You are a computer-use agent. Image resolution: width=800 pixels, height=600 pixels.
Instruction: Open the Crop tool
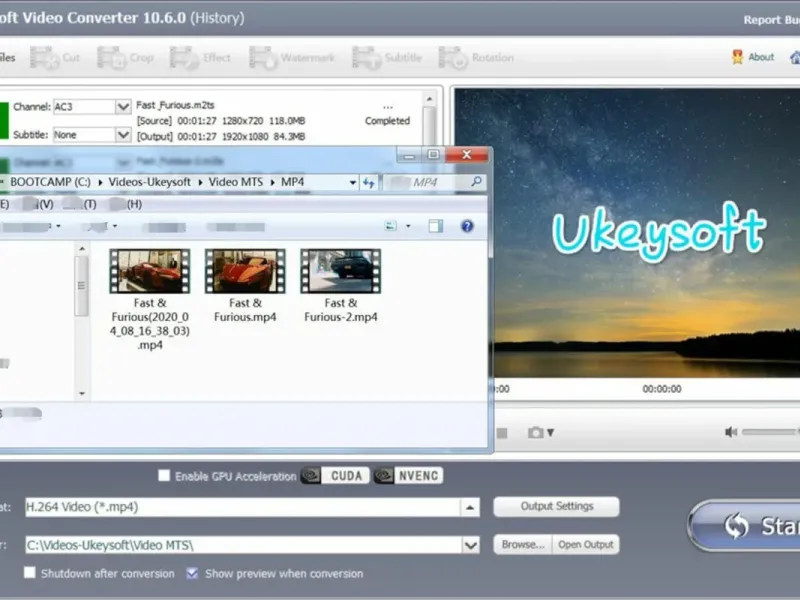point(126,58)
